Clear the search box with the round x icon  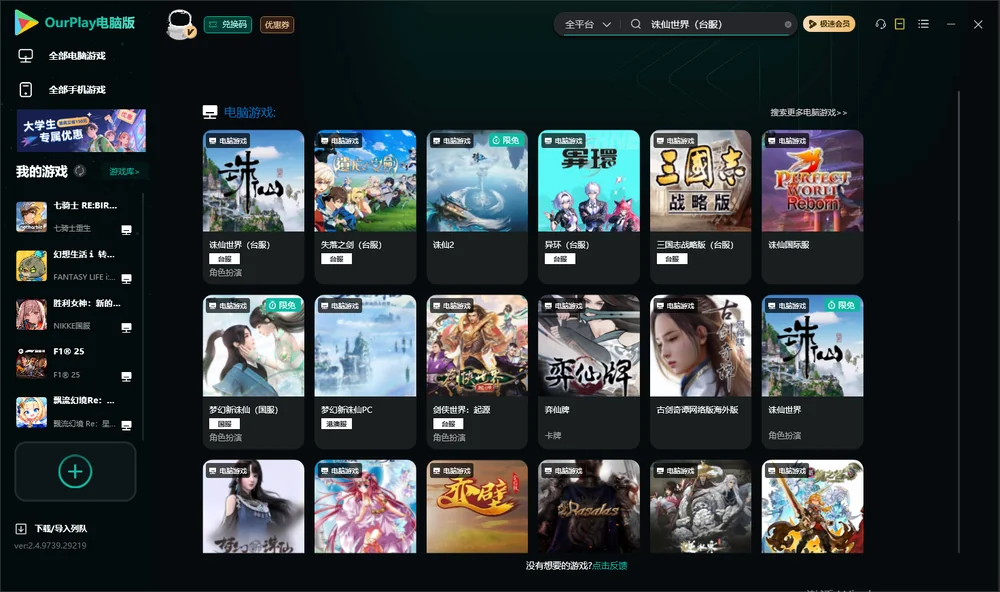[788, 24]
